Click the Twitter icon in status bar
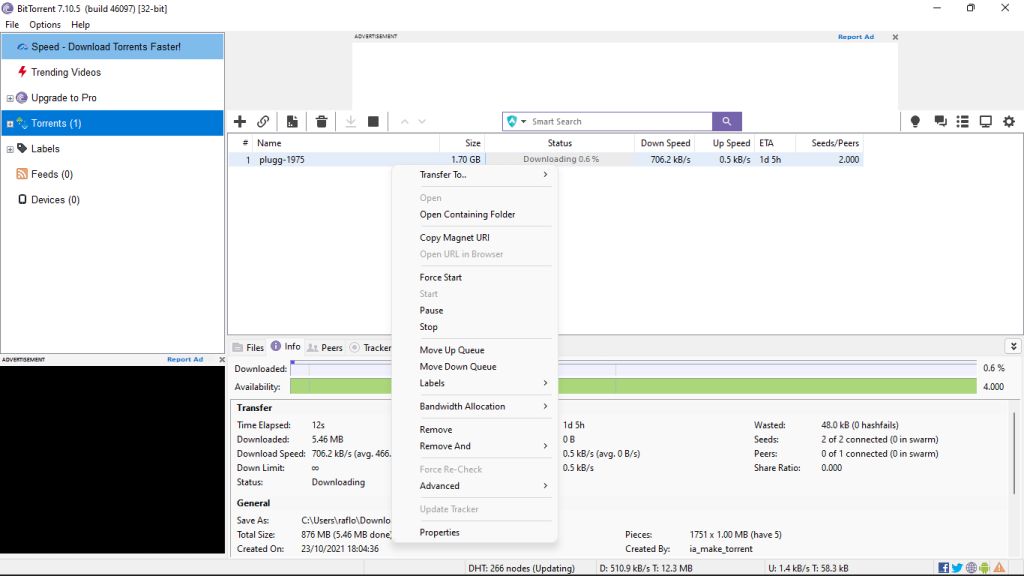 [958, 568]
